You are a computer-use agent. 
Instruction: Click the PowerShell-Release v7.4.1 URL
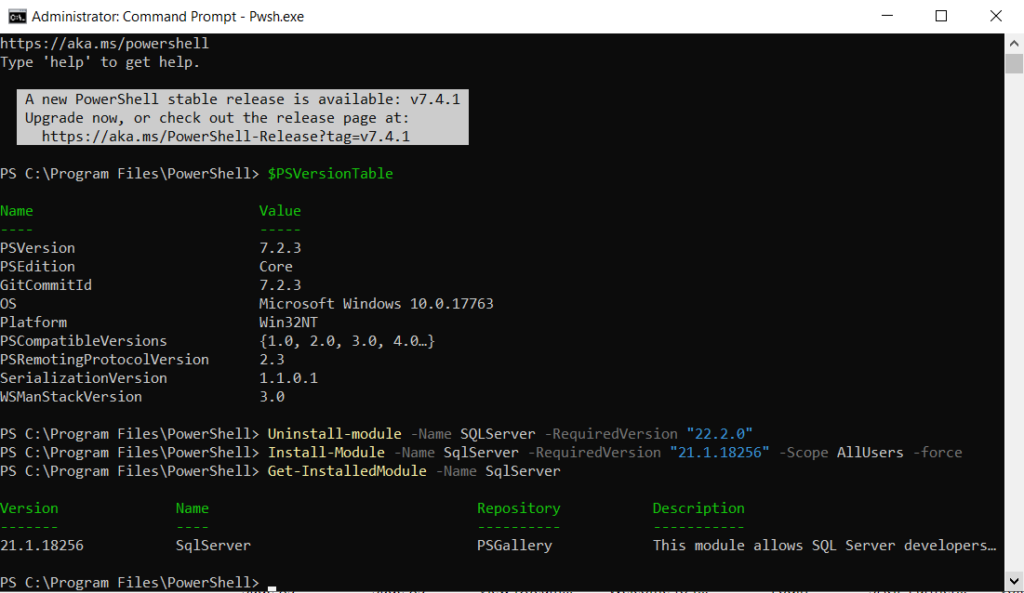pyautogui.click(x=226, y=136)
